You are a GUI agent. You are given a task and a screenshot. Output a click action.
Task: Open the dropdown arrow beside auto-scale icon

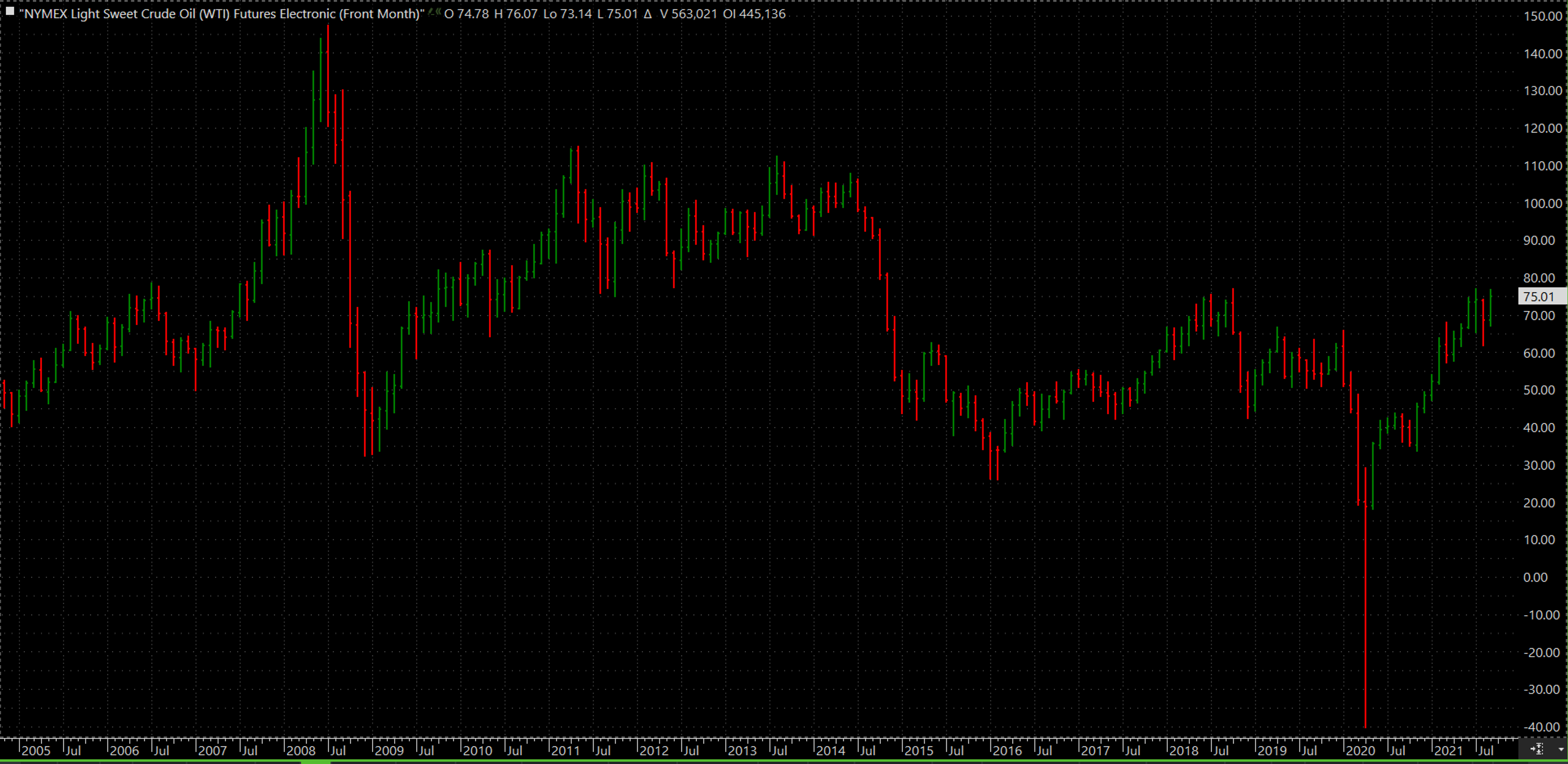pyautogui.click(x=1561, y=749)
